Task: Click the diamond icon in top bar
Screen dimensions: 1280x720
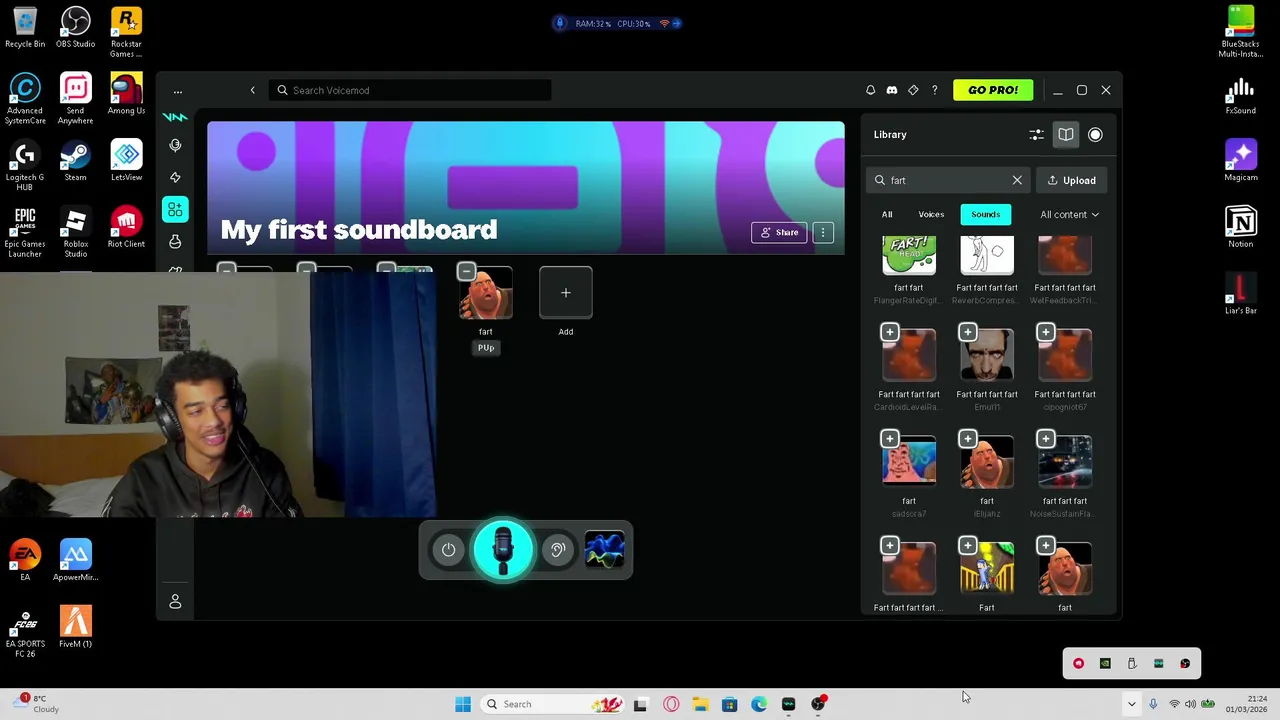Action: (x=913, y=90)
